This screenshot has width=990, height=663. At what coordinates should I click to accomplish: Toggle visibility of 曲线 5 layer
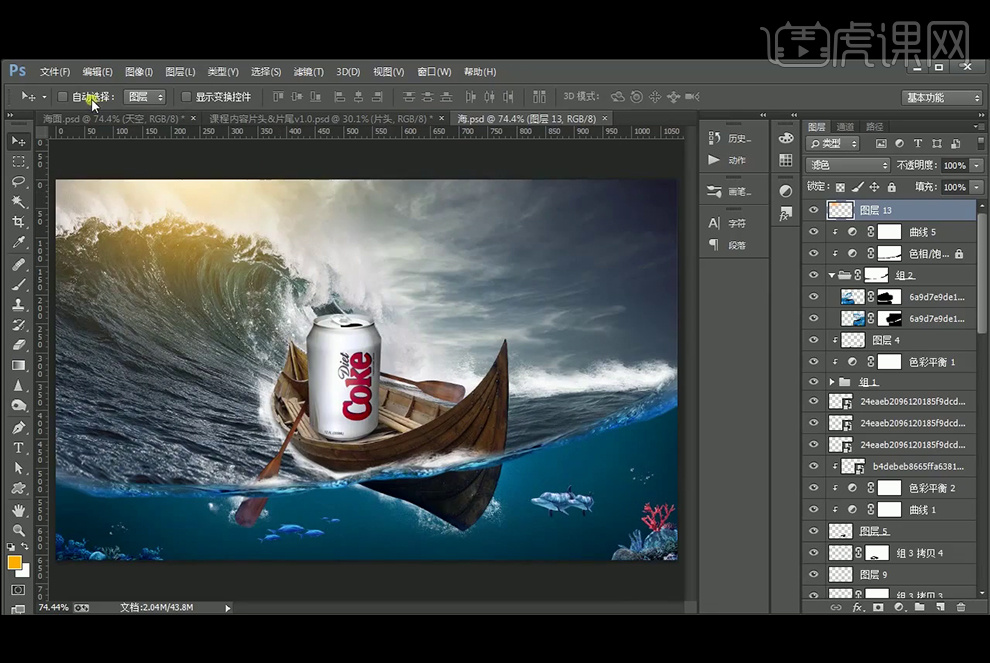pos(813,232)
